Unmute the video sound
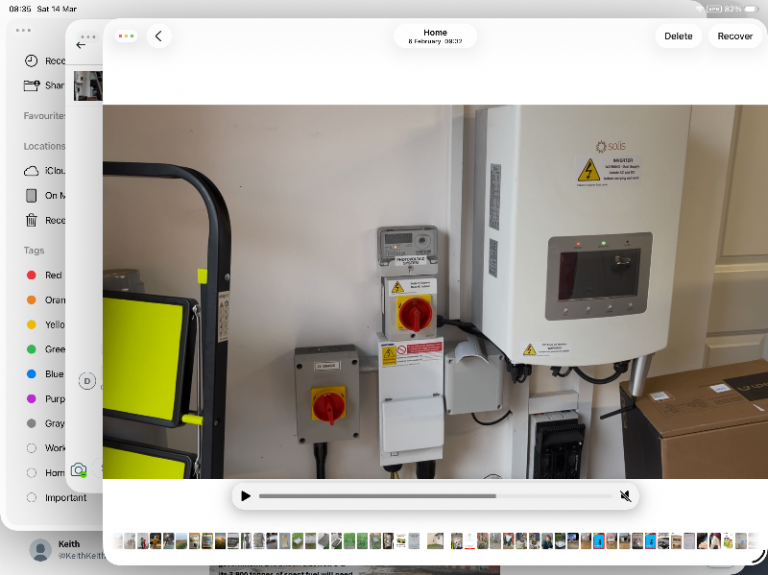Image resolution: width=768 pixels, height=575 pixels. (x=625, y=496)
